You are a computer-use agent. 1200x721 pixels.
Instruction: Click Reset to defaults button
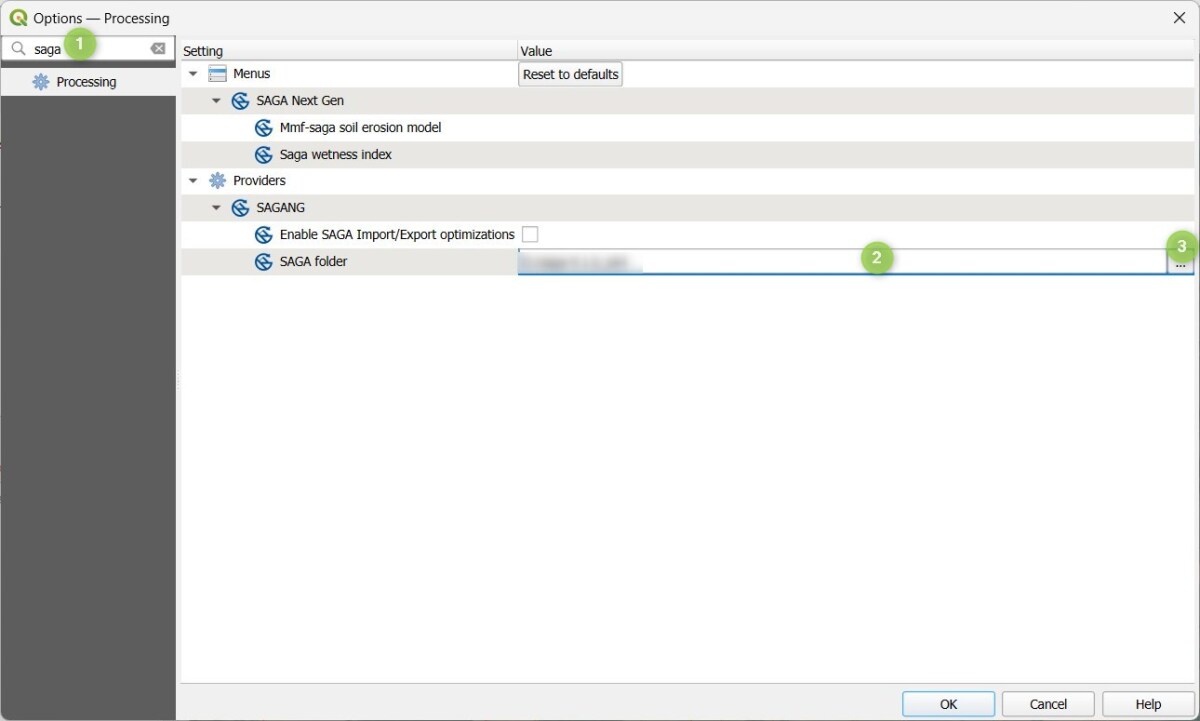tap(570, 74)
